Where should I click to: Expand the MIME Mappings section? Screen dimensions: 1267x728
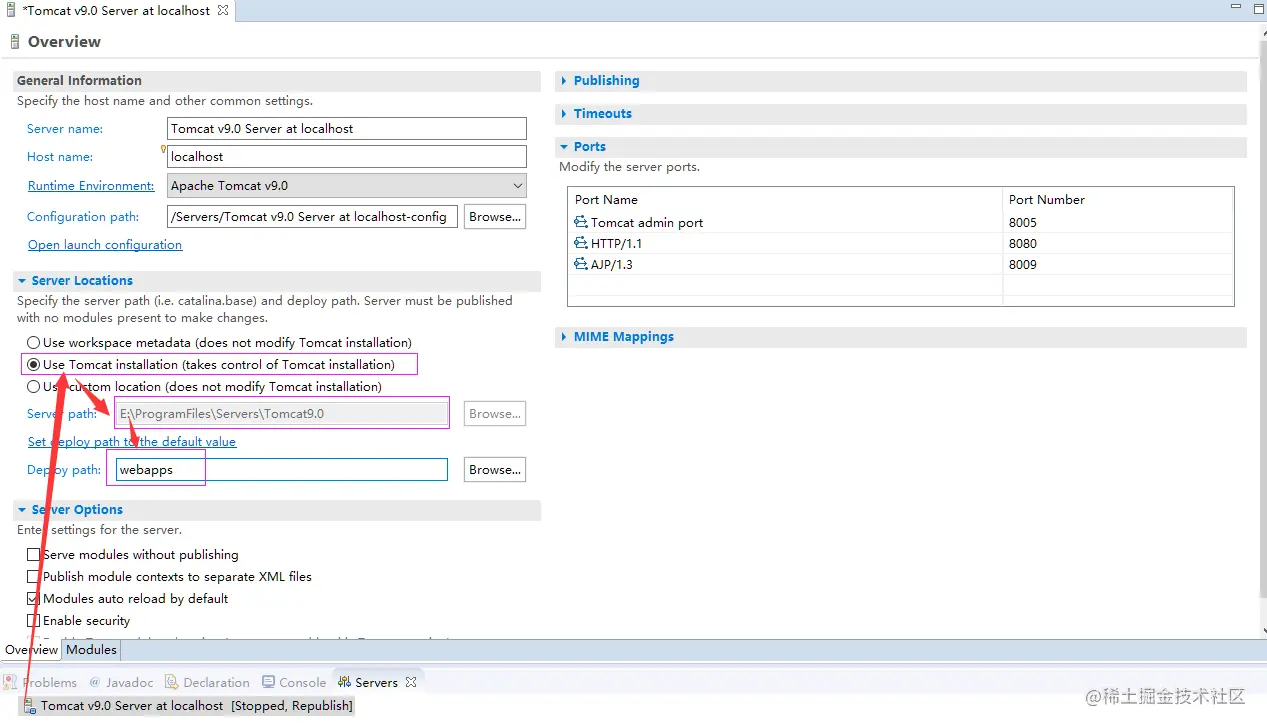click(564, 337)
